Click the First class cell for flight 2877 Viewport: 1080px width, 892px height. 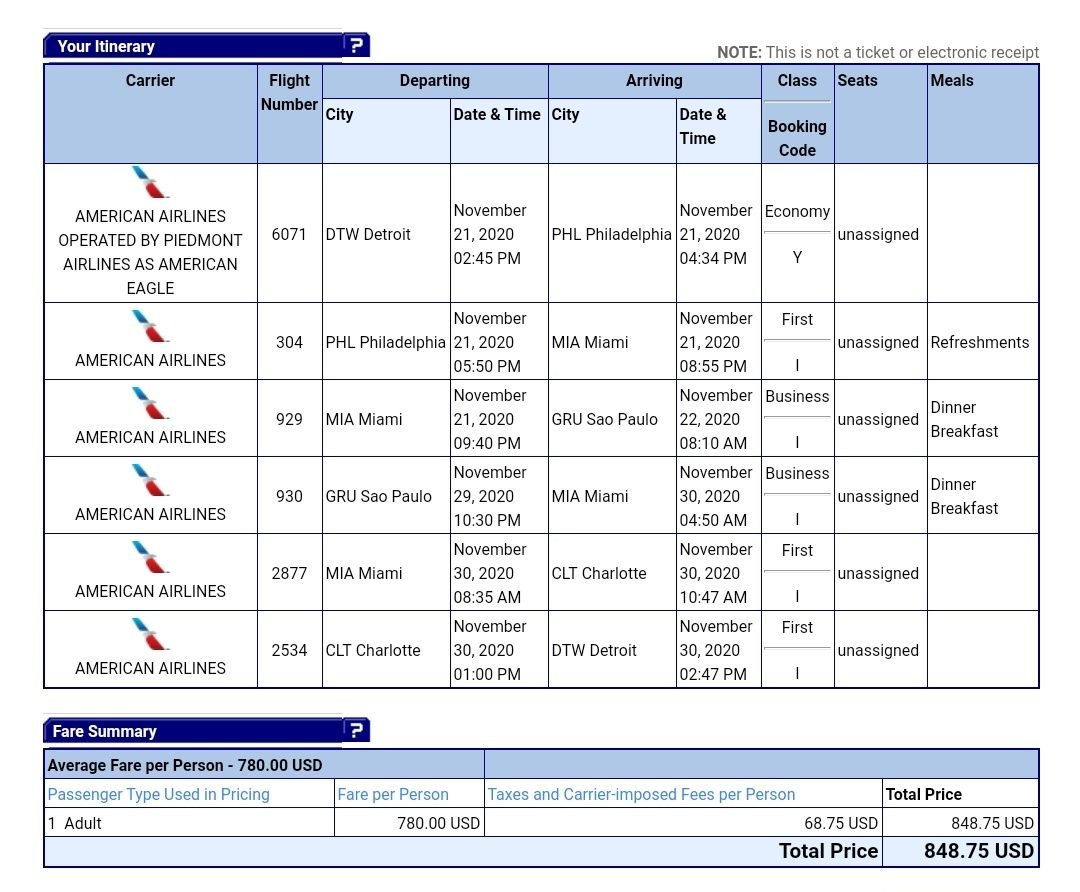(x=797, y=551)
